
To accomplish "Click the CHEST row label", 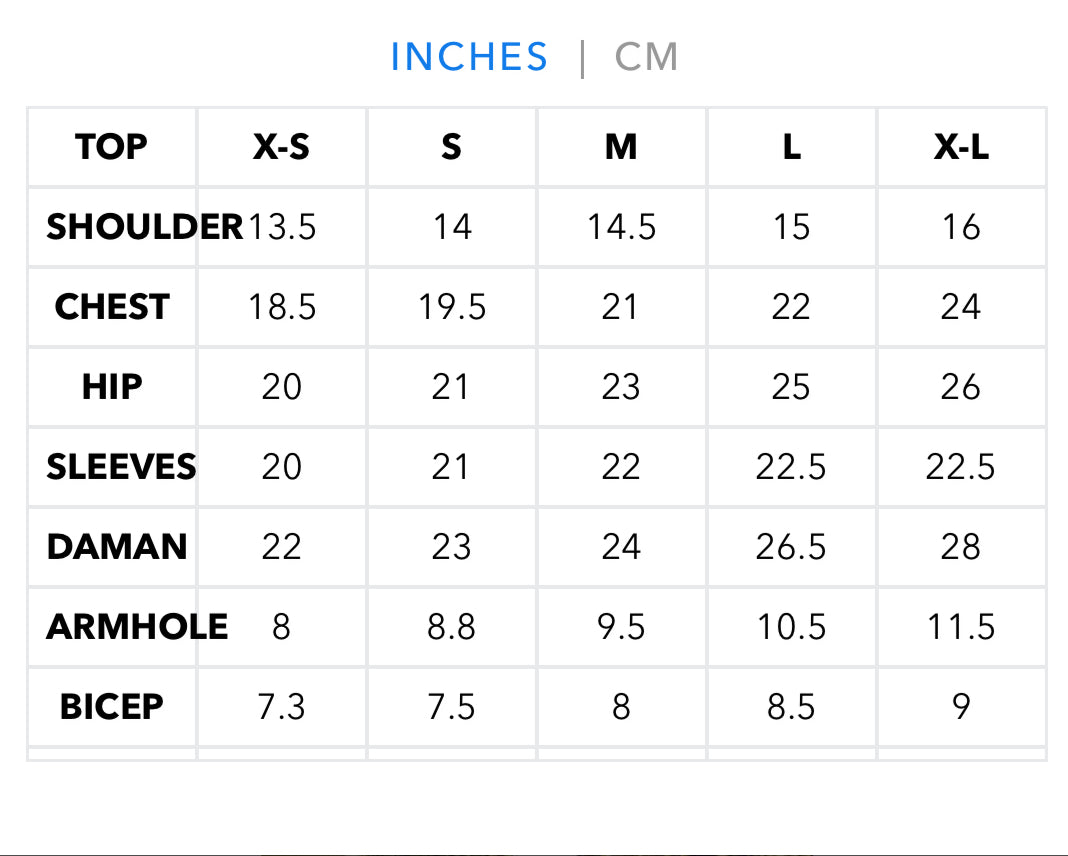I will [112, 306].
